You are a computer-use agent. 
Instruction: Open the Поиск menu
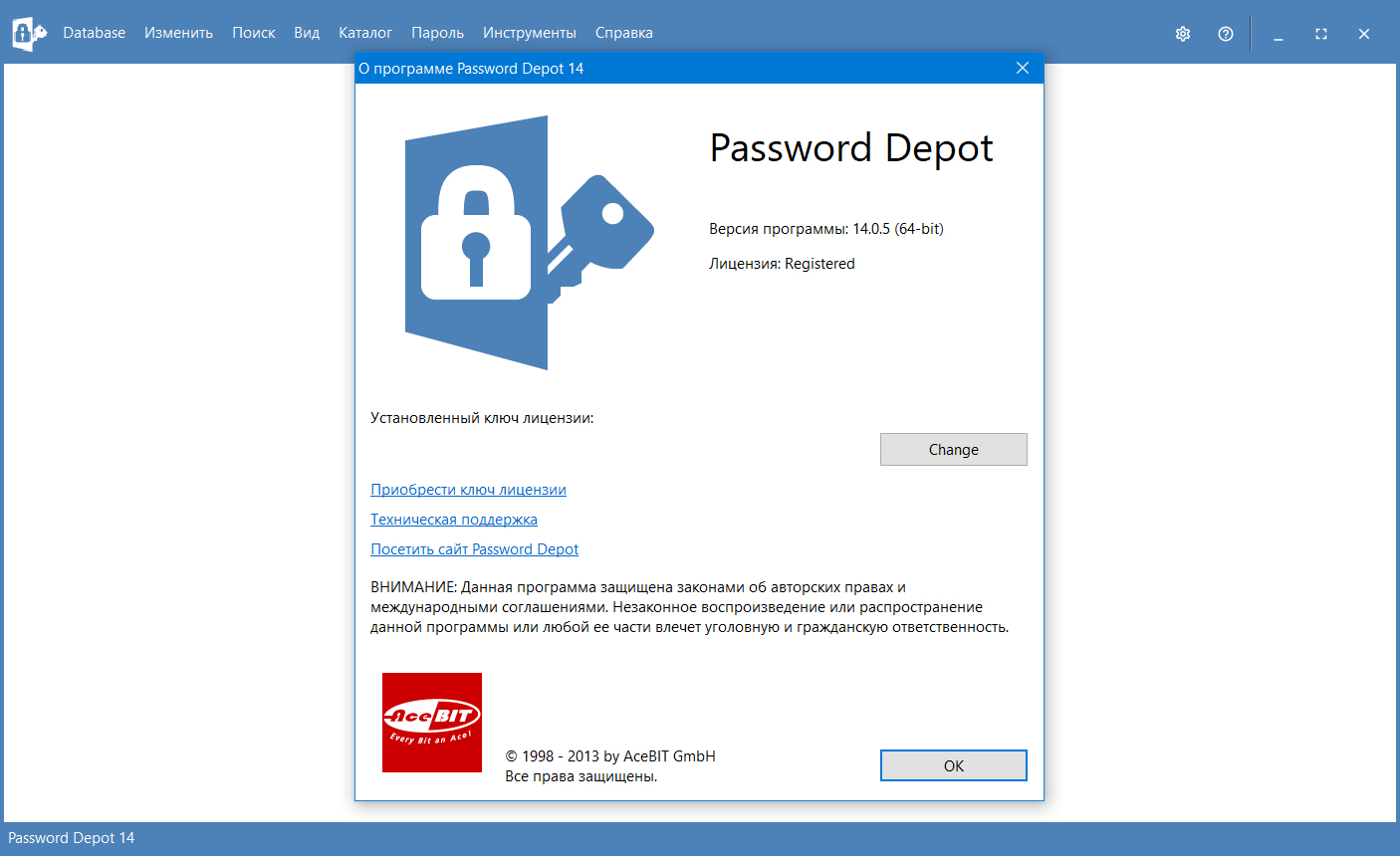click(254, 33)
